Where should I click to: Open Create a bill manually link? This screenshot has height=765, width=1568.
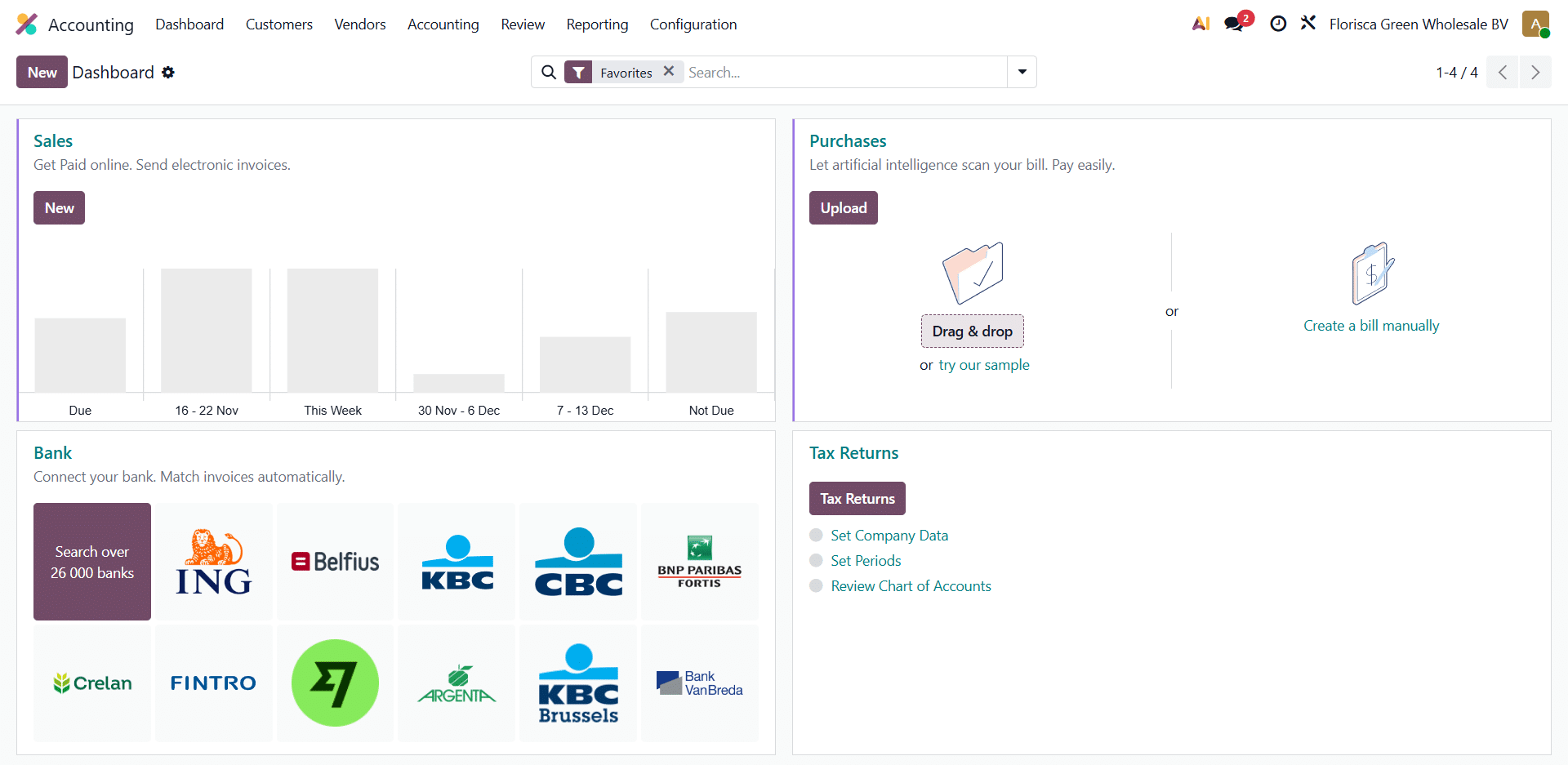[x=1371, y=326]
